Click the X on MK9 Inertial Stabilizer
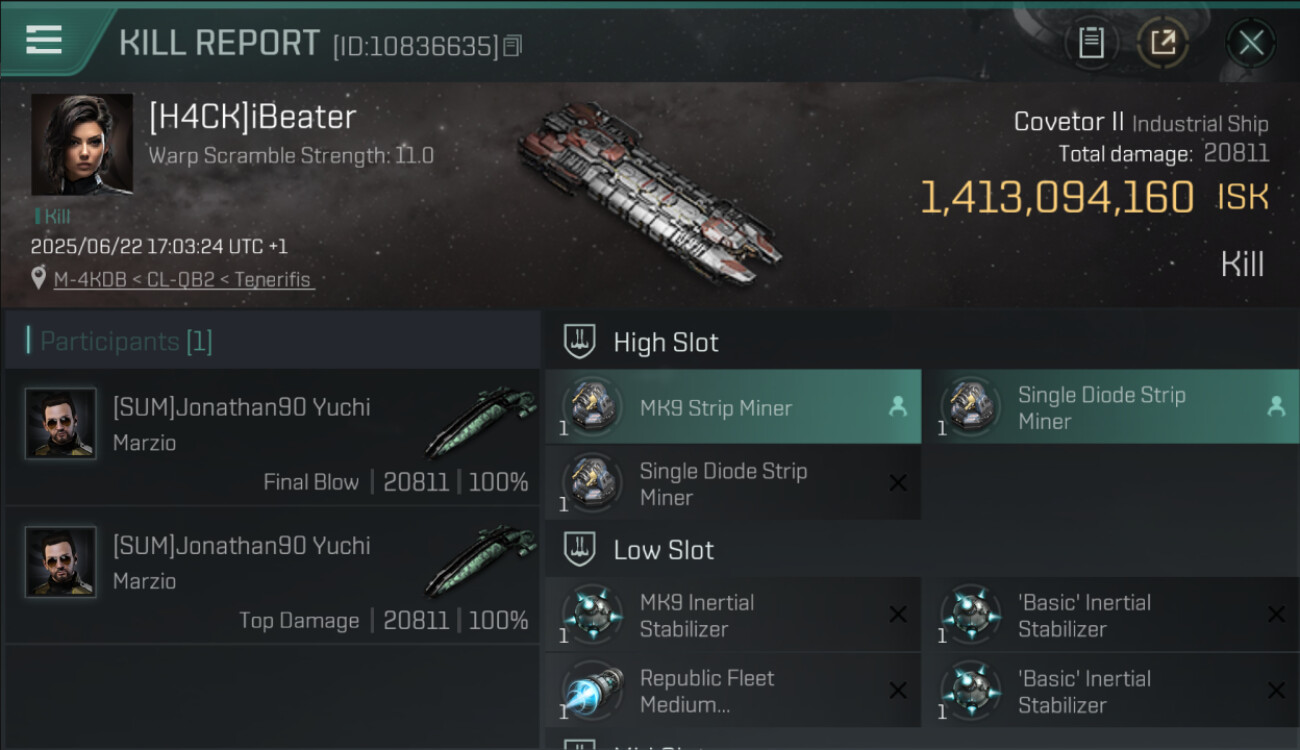The image size is (1300, 750). click(898, 615)
